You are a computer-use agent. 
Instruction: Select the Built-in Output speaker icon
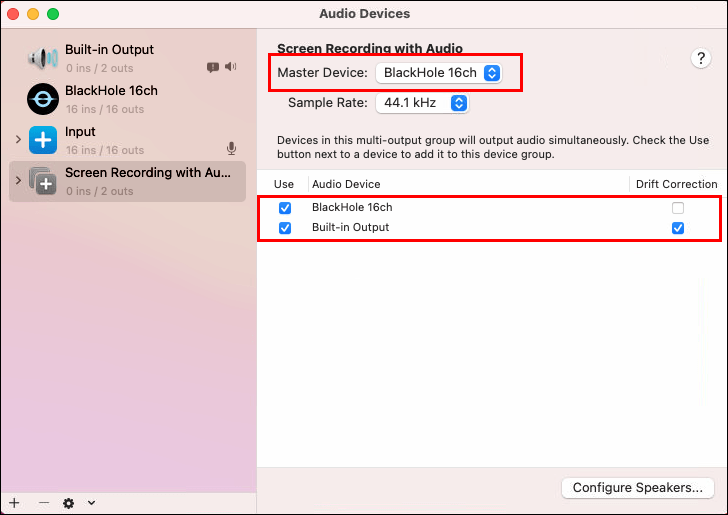pyautogui.click(x=43, y=59)
